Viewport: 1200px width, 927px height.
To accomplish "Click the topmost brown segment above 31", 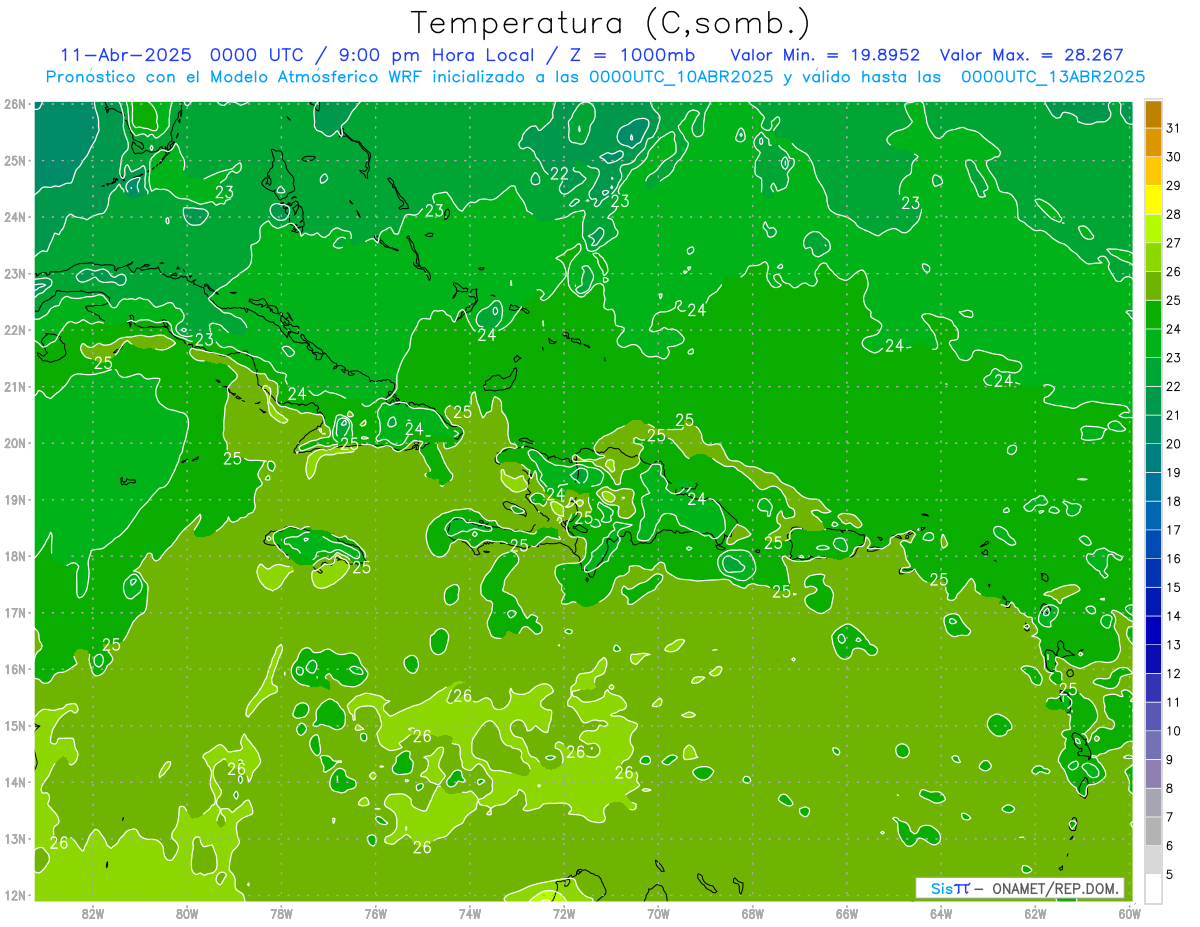I will click(x=1153, y=114).
